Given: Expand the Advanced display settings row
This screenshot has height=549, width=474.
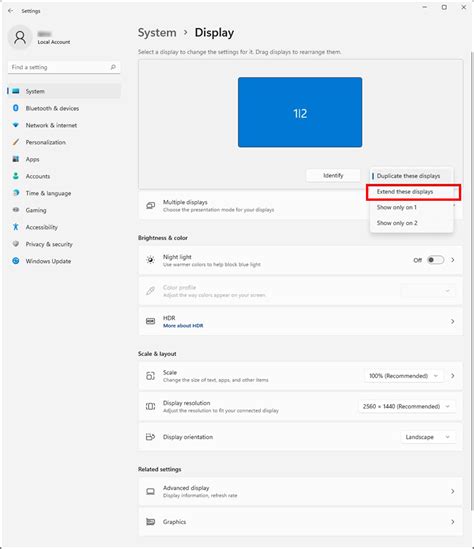Looking at the screenshot, I should coord(300,491).
